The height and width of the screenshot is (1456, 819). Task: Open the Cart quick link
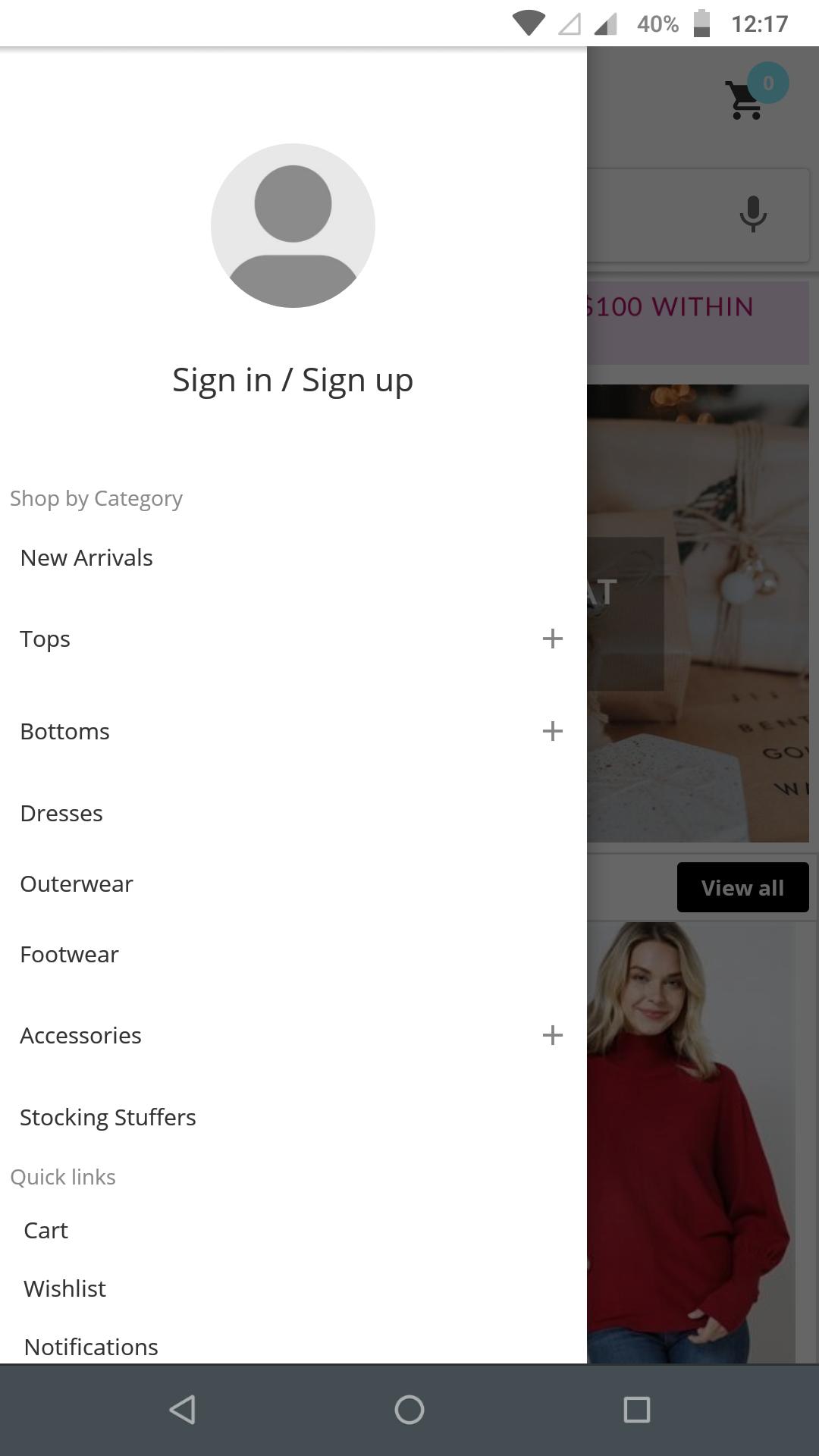[45, 1230]
